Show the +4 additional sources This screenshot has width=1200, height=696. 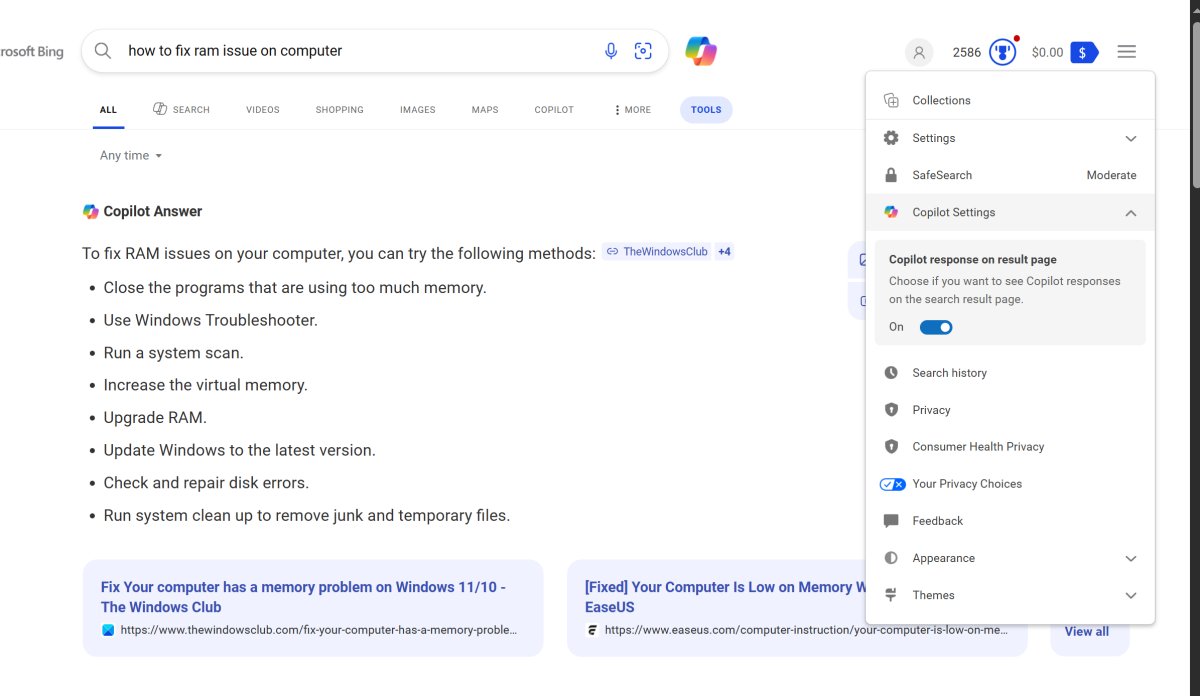724,252
